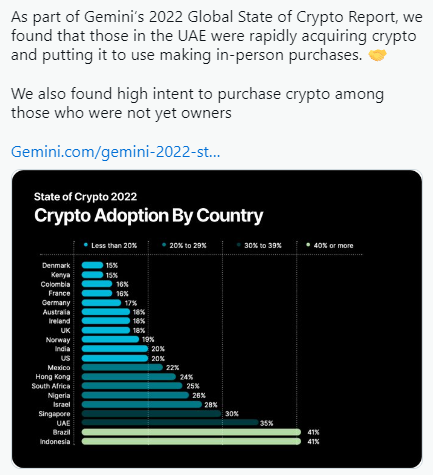The width and height of the screenshot is (433, 475).
Task: Click the Mexico 22% bar
Action: (122, 367)
